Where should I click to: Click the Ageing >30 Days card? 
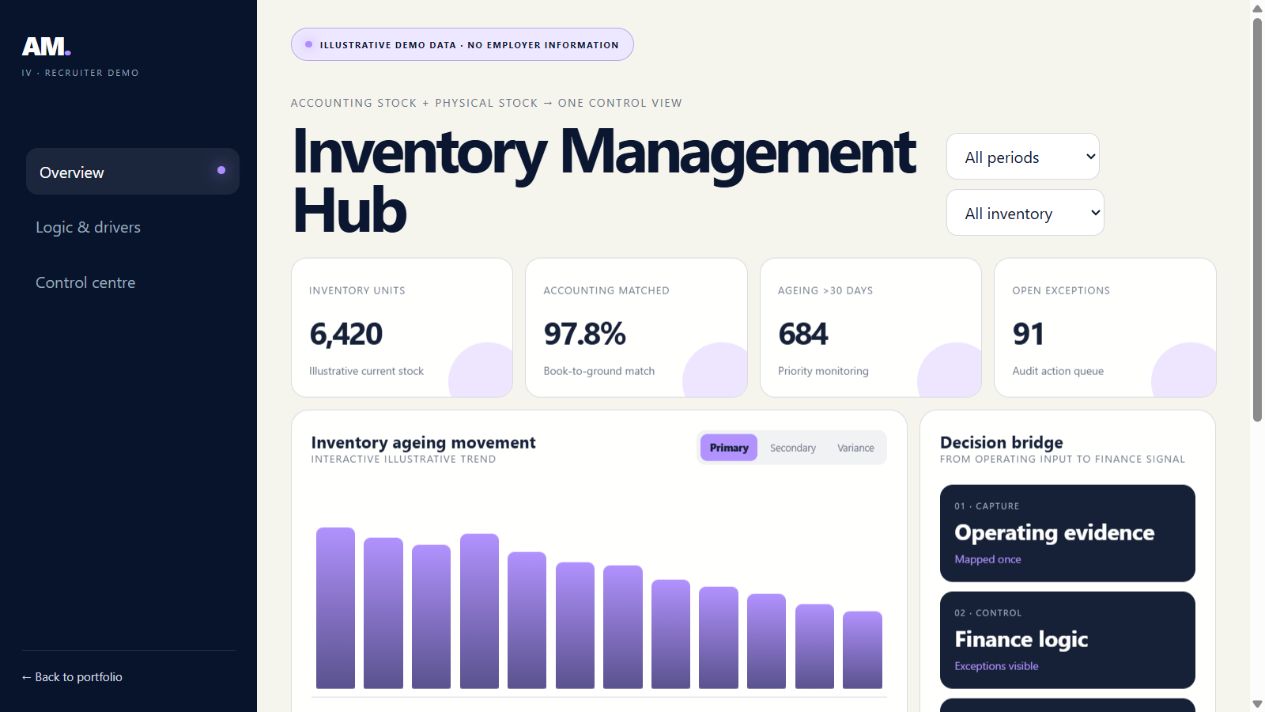(871, 328)
